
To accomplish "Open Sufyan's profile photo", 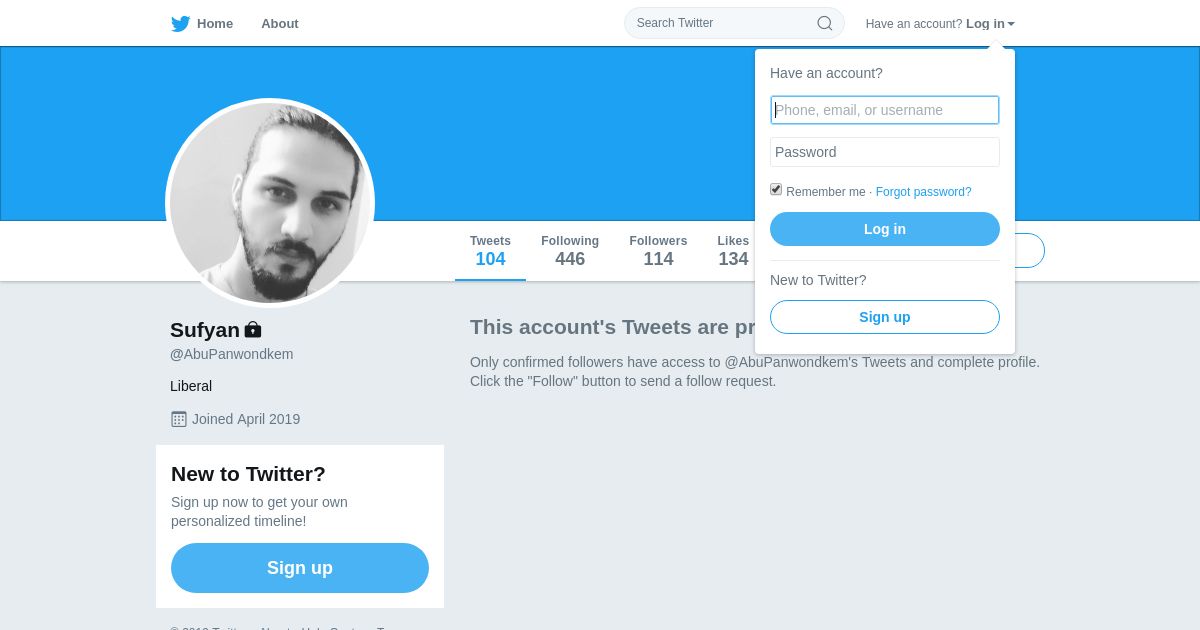I will pyautogui.click(x=270, y=203).
